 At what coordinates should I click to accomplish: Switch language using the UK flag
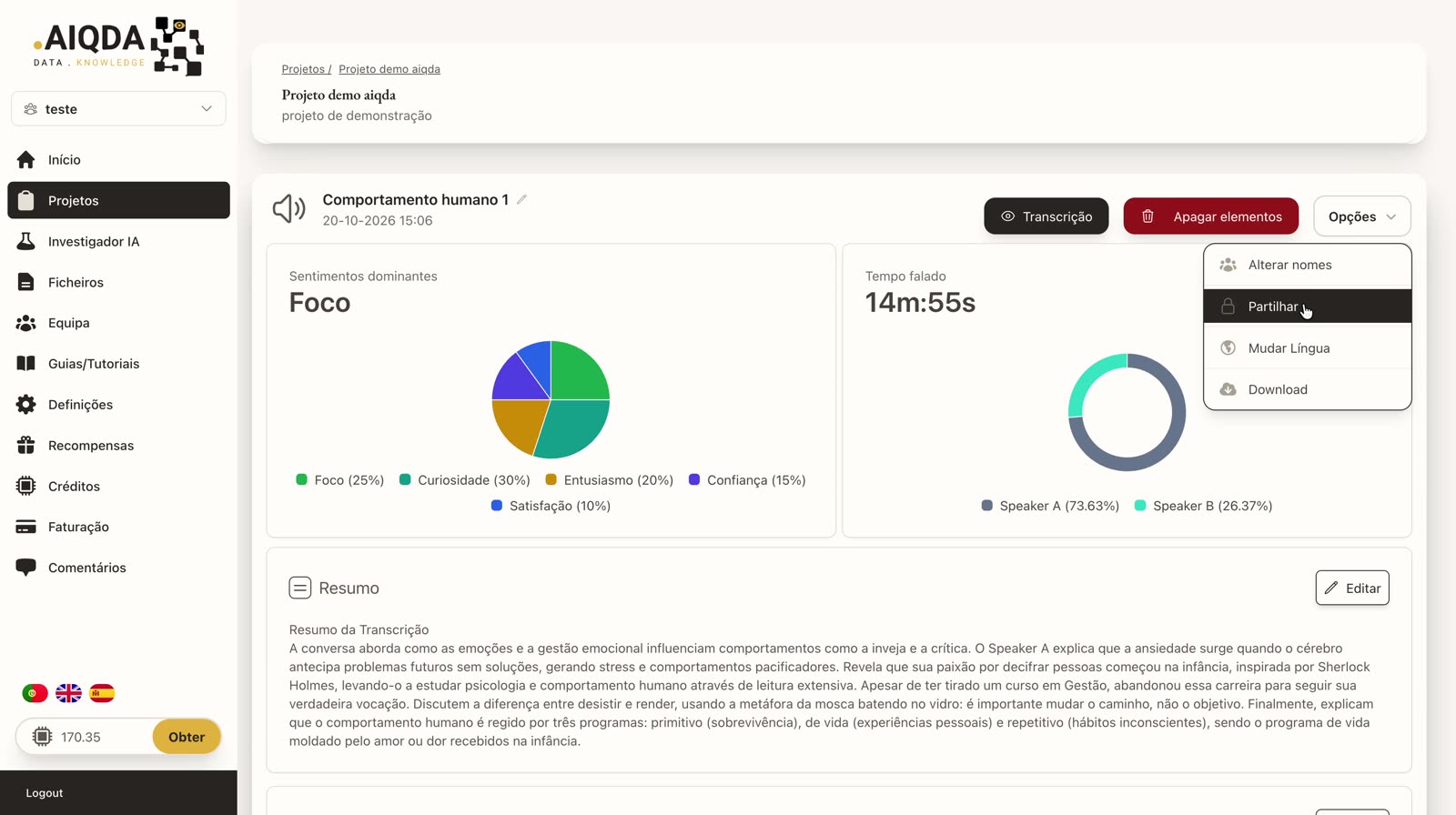point(68,693)
